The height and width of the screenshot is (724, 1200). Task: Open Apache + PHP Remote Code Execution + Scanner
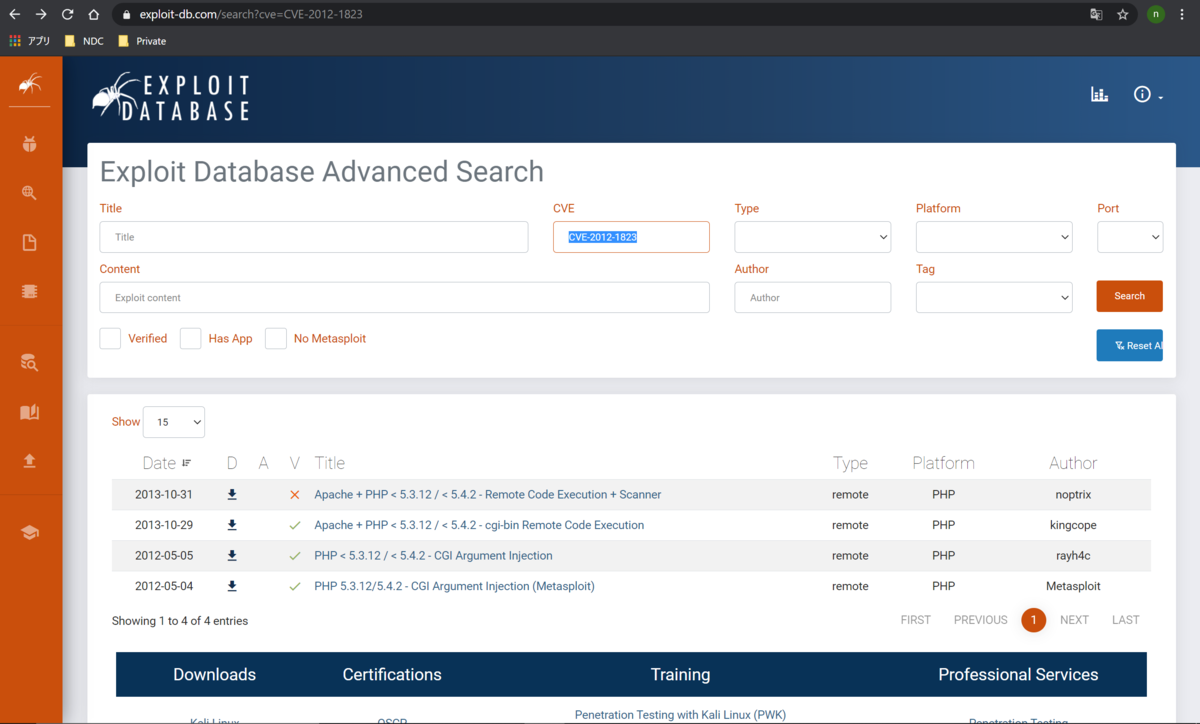point(487,495)
